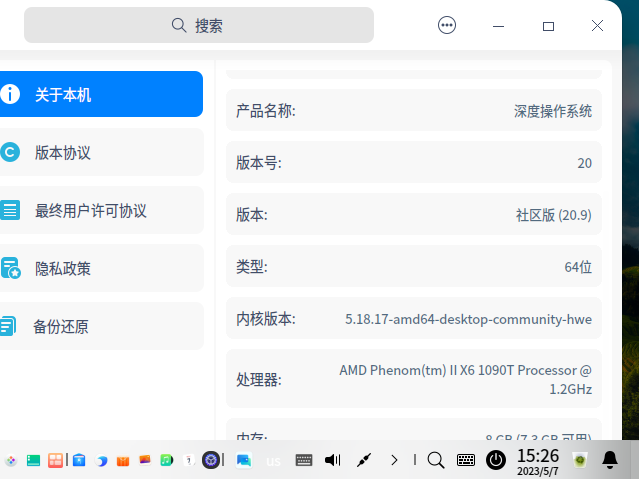639x479 pixels.
Task: Click the 版本号 value 20
Action: 584,163
